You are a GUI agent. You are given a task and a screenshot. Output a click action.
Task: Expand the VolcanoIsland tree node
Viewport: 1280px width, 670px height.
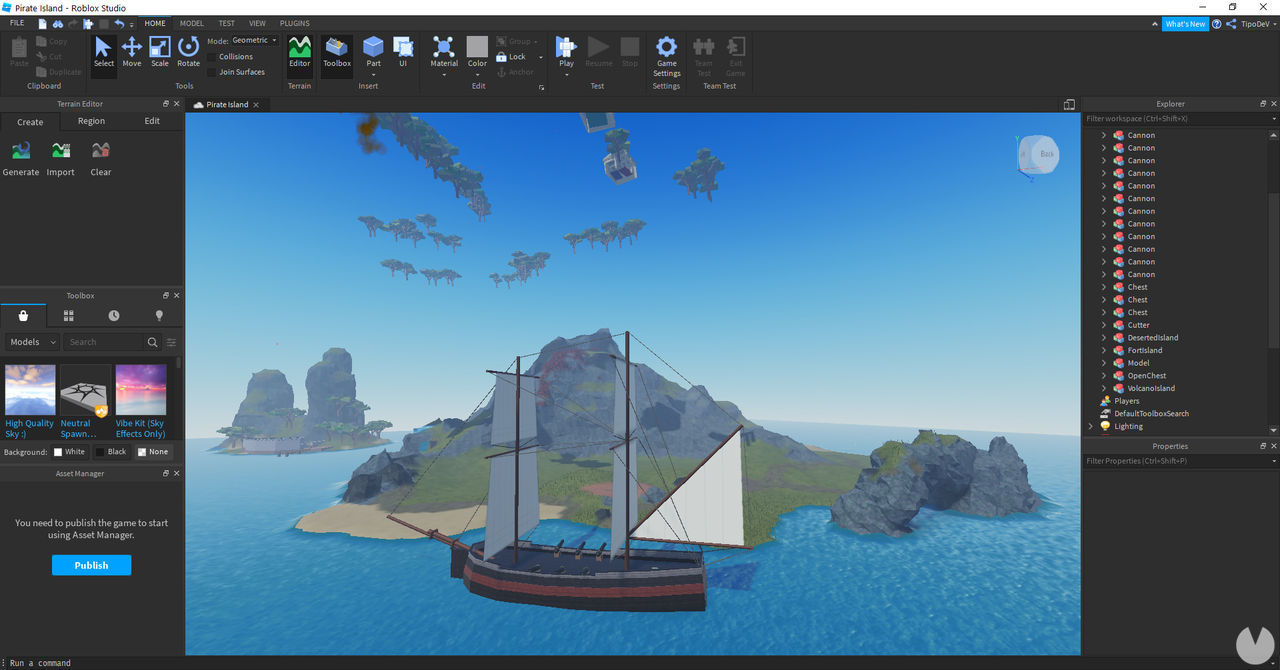(x=1104, y=389)
